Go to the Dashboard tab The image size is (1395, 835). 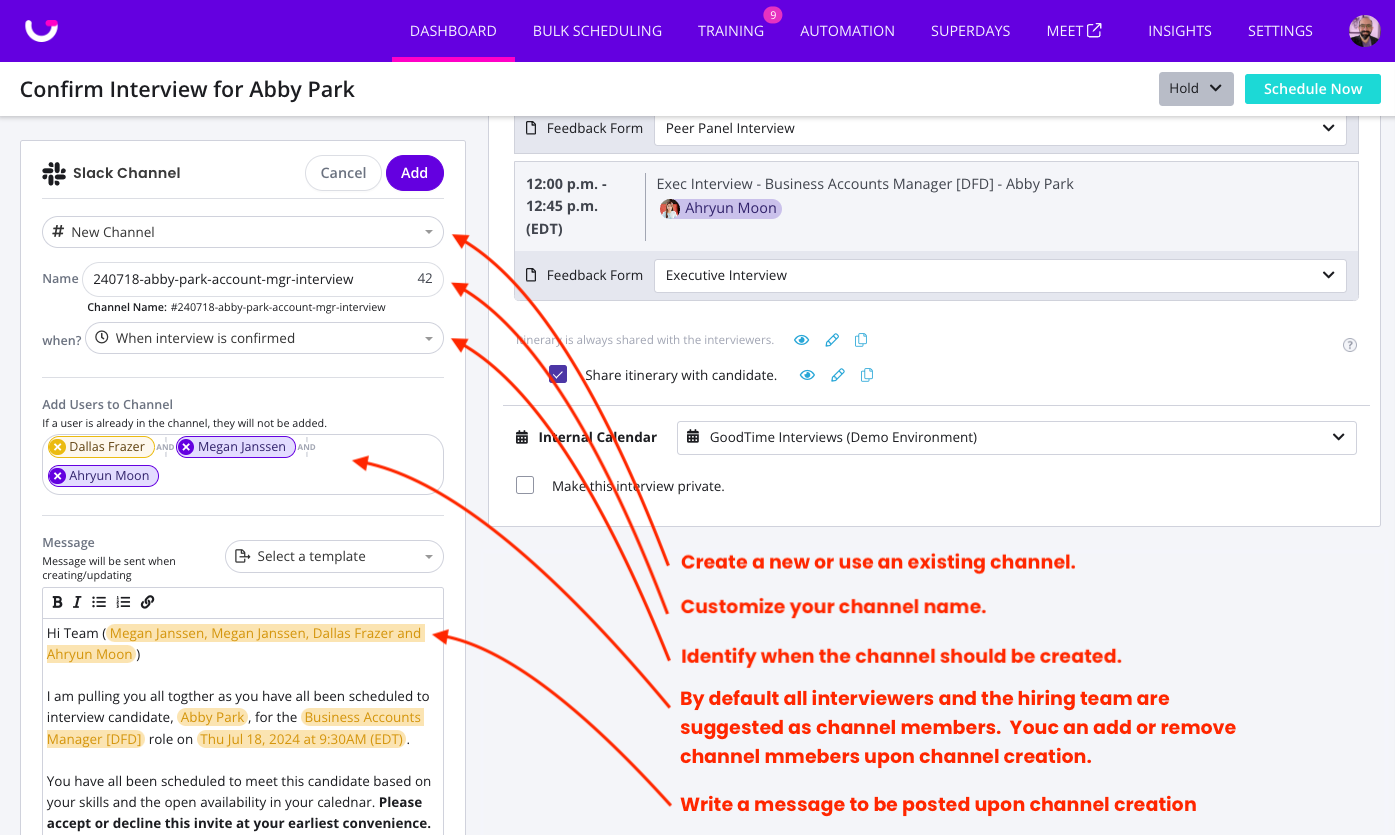[x=453, y=31]
